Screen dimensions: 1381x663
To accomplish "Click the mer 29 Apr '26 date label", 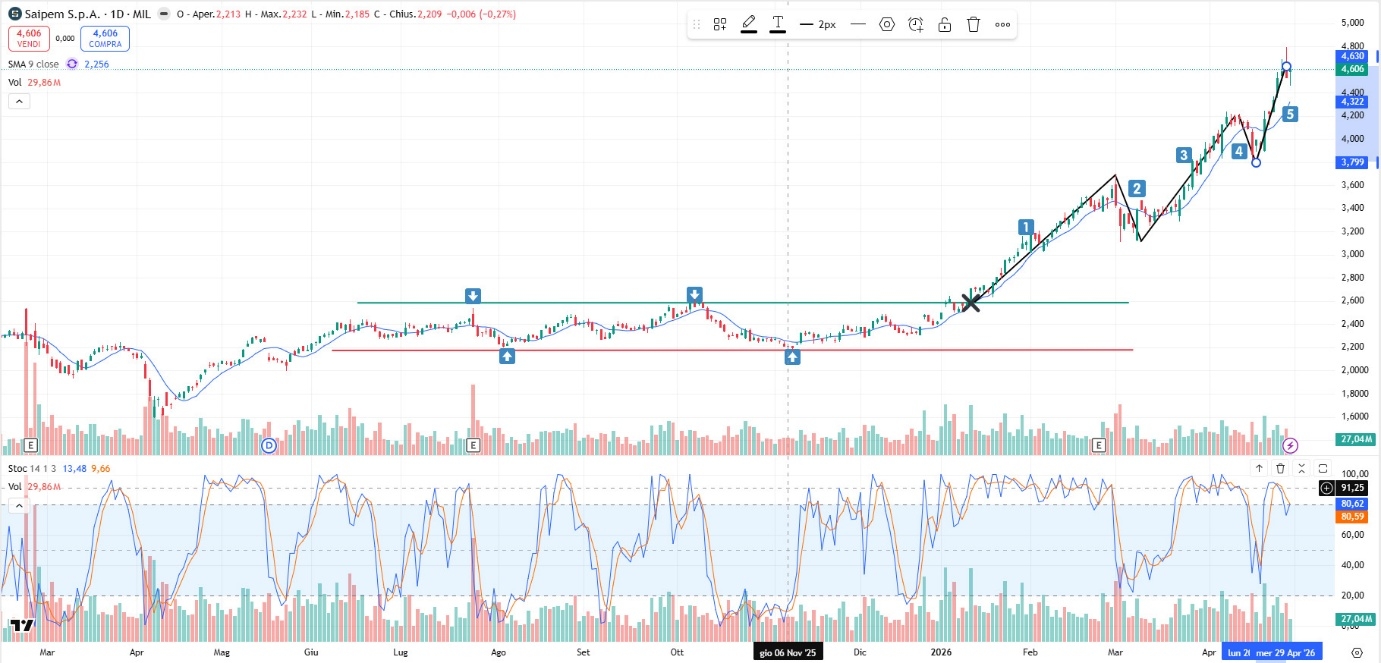I will (1288, 652).
